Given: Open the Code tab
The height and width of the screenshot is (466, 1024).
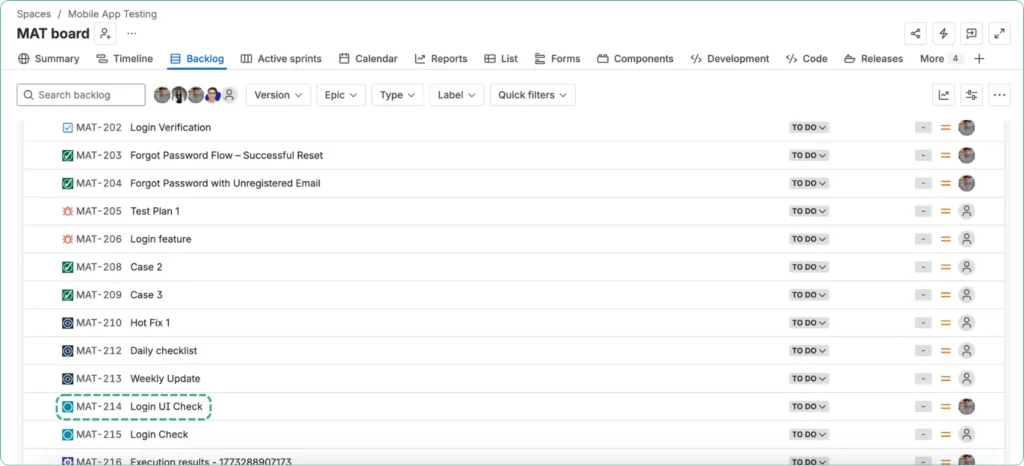Looking at the screenshot, I should pos(807,59).
